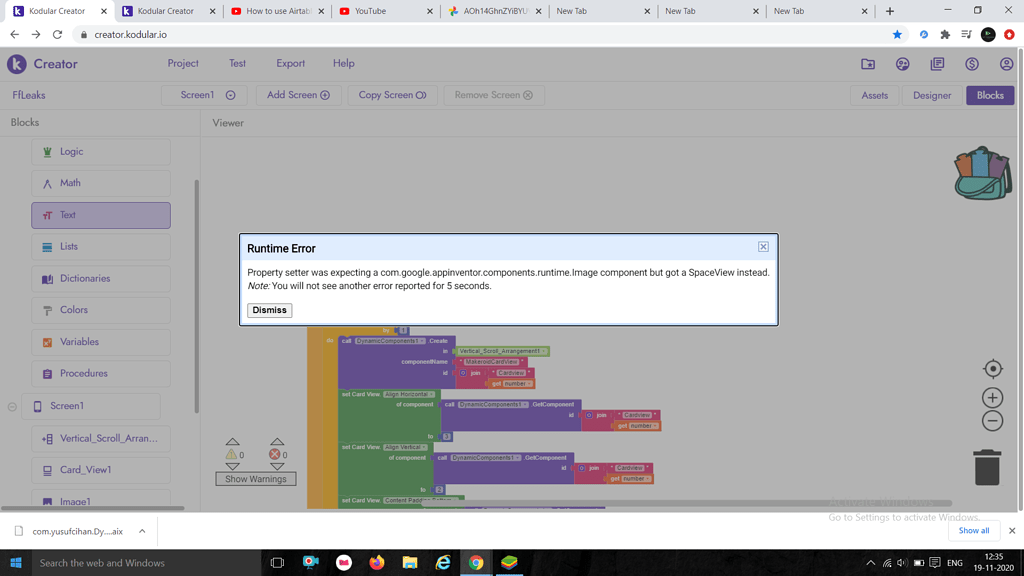The width and height of the screenshot is (1024, 576).
Task: Close Runtime Error dialog with X icon
Action: (x=763, y=247)
